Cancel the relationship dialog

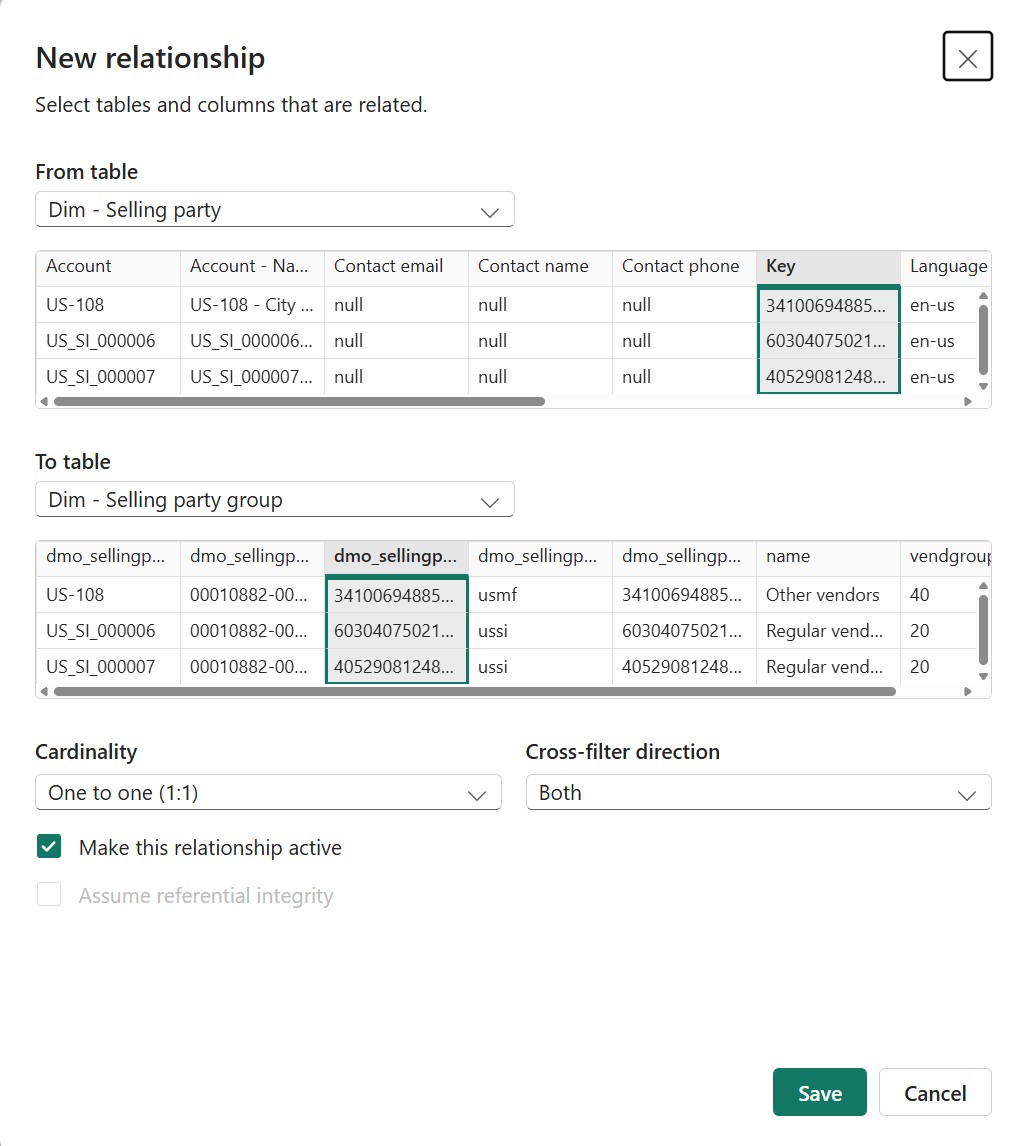coord(935,1093)
